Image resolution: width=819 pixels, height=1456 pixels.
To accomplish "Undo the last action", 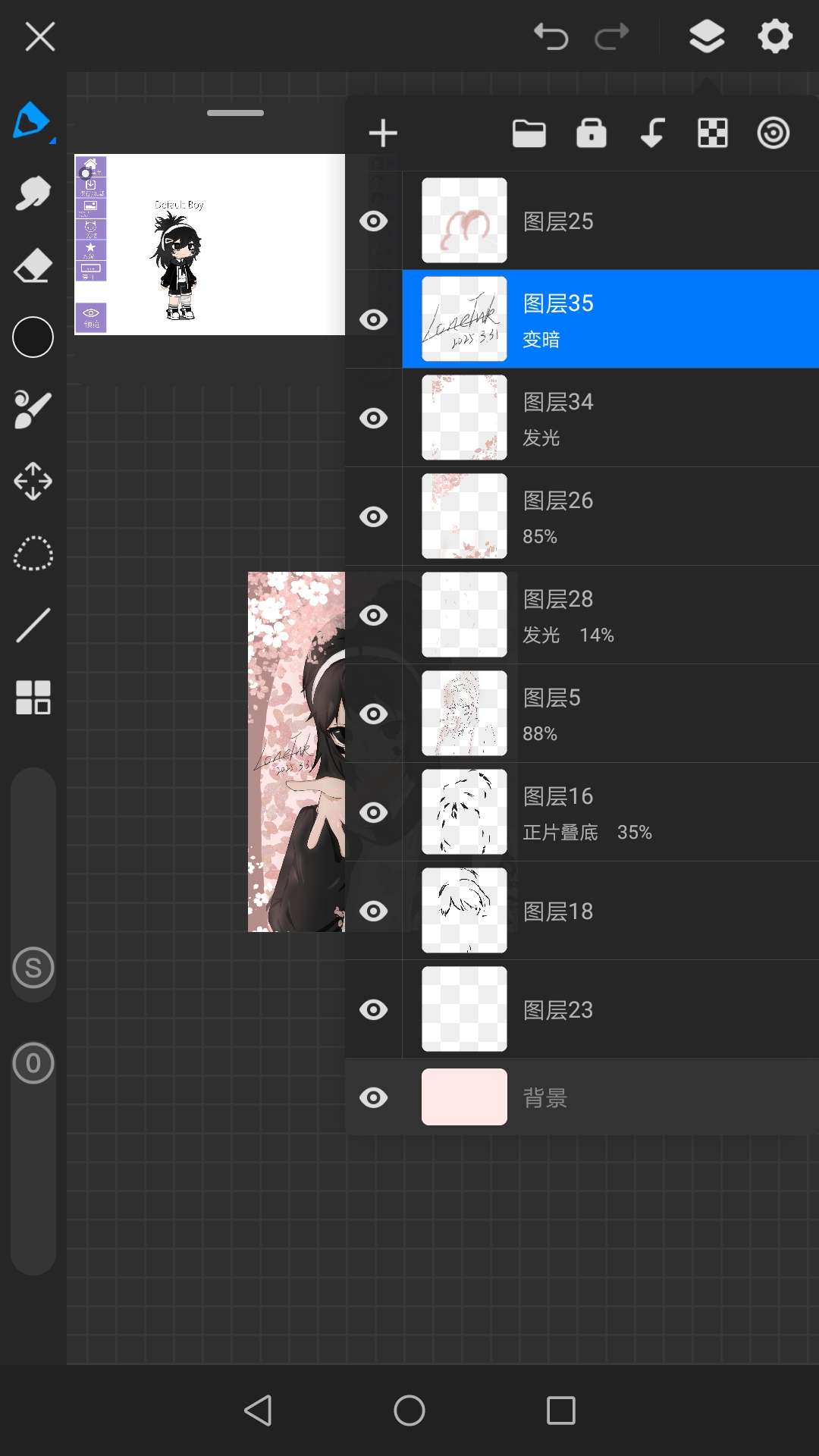I will coord(551,36).
